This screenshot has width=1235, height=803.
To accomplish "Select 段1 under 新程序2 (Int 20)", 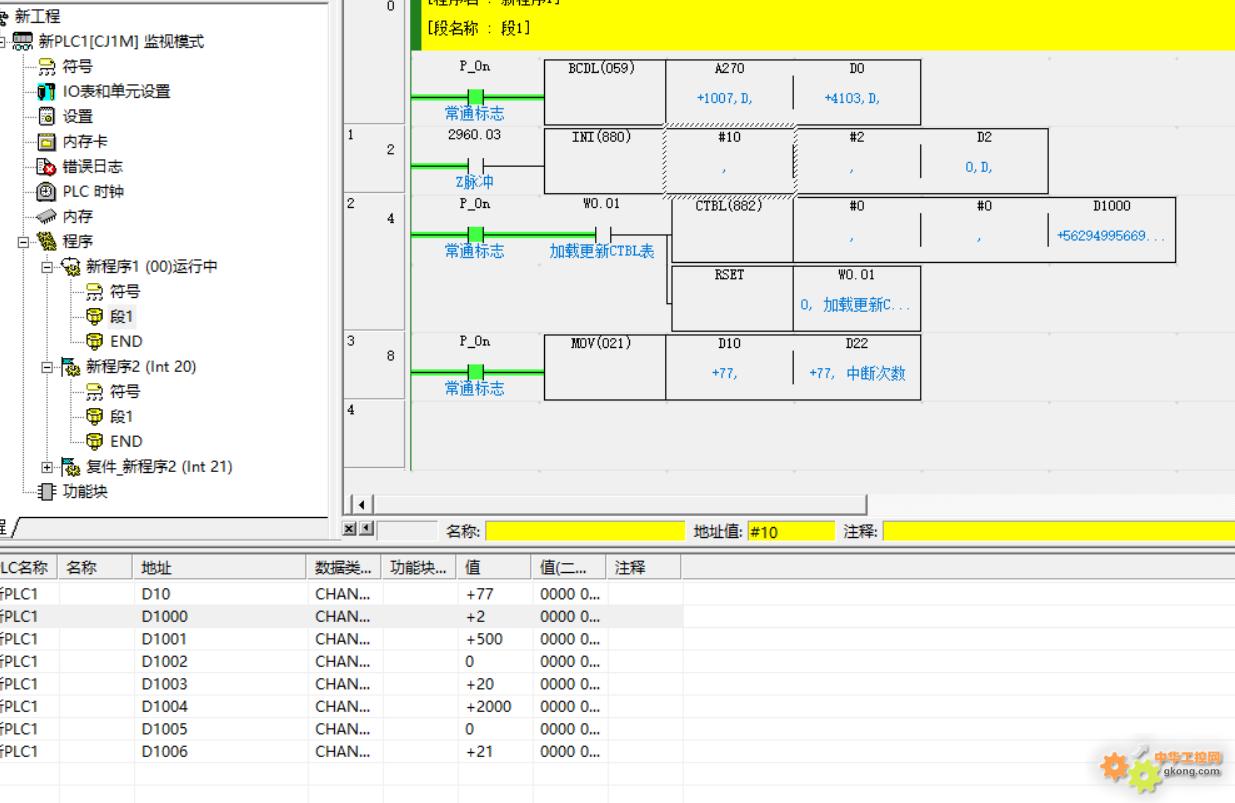I will point(121,416).
